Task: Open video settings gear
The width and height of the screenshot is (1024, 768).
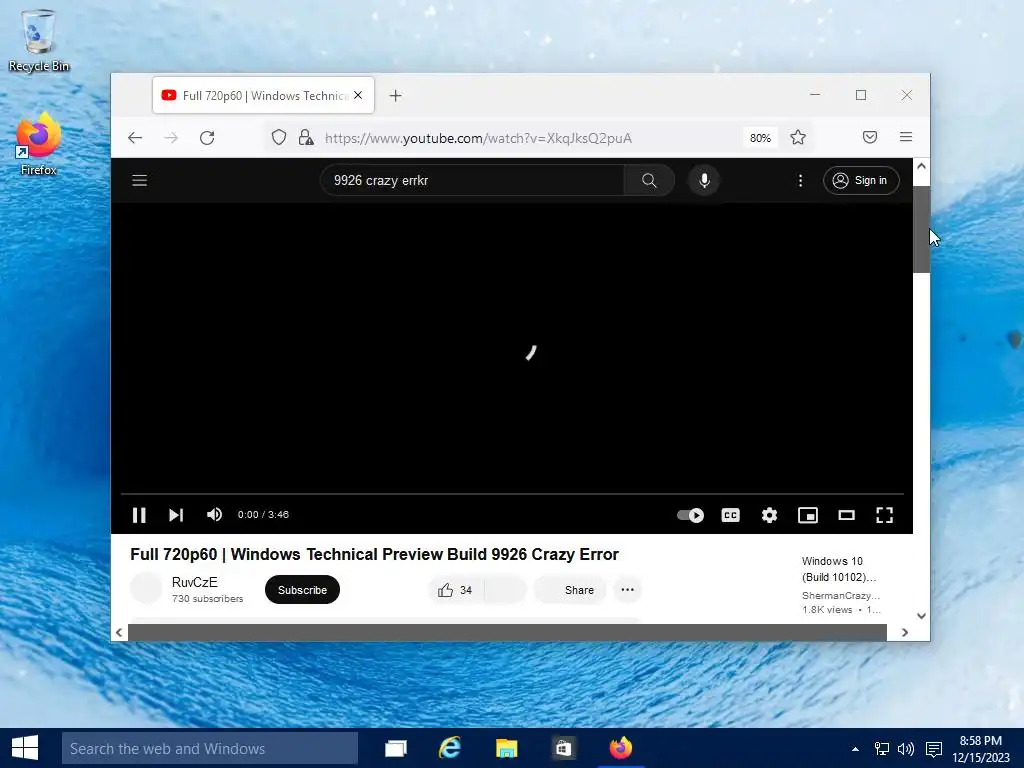Action: click(769, 515)
